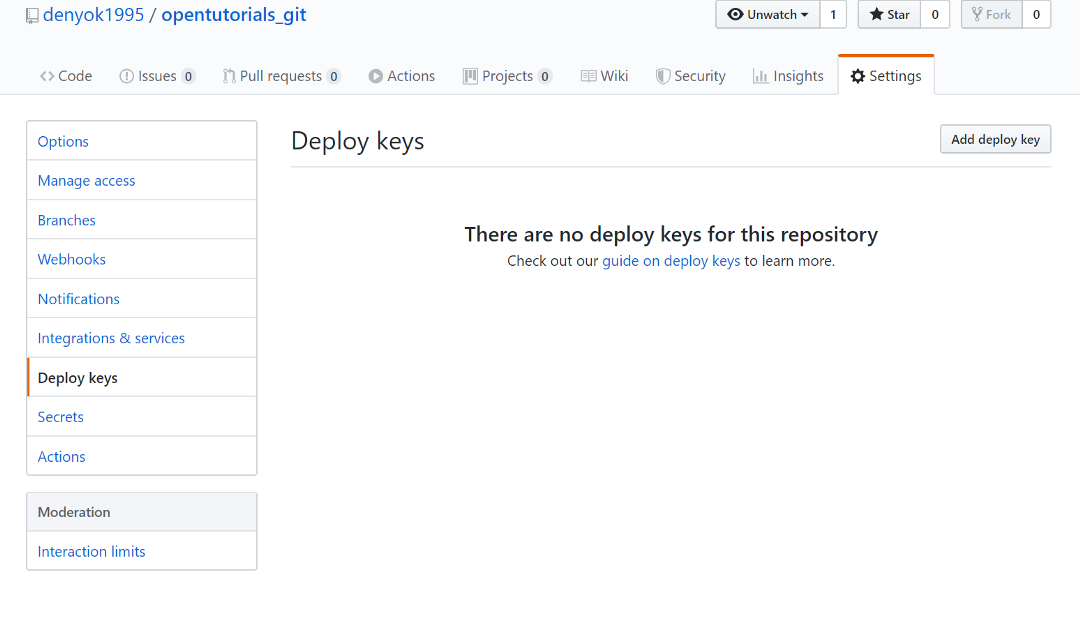Image resolution: width=1080 pixels, height=620 pixels.
Task: Open Manage access in settings sidebar
Action: click(x=142, y=180)
